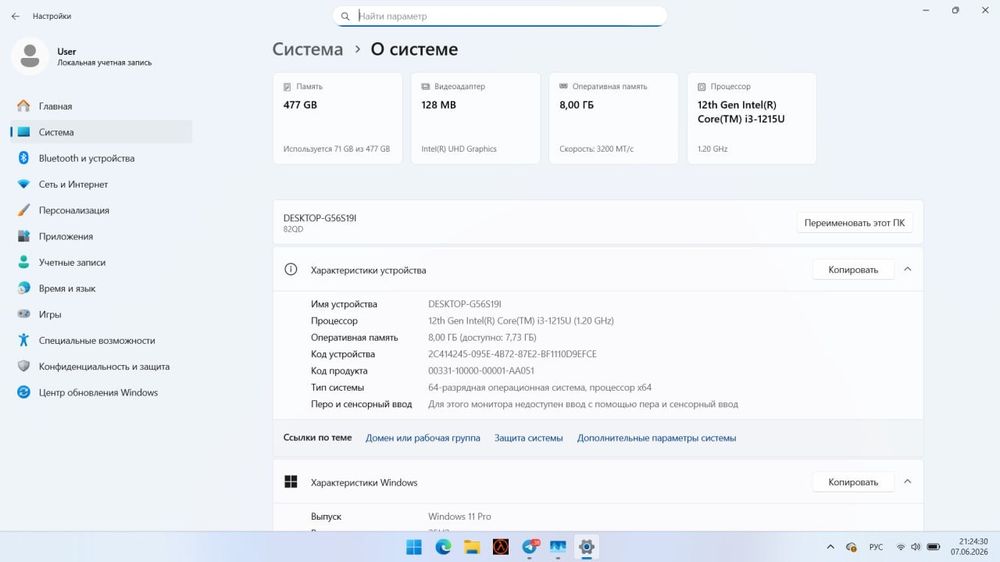Select the Код устройства value text

tap(512, 354)
